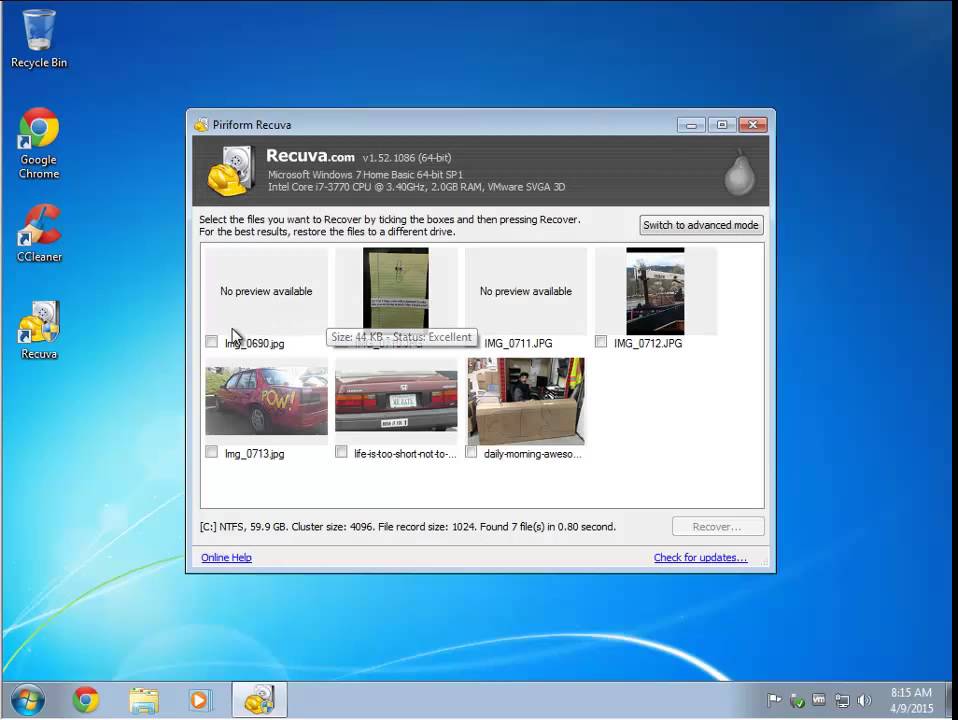This screenshot has width=958, height=720.
Task: Select the IMG_0712.JPG boat photo thumbnail
Action: tap(655, 291)
